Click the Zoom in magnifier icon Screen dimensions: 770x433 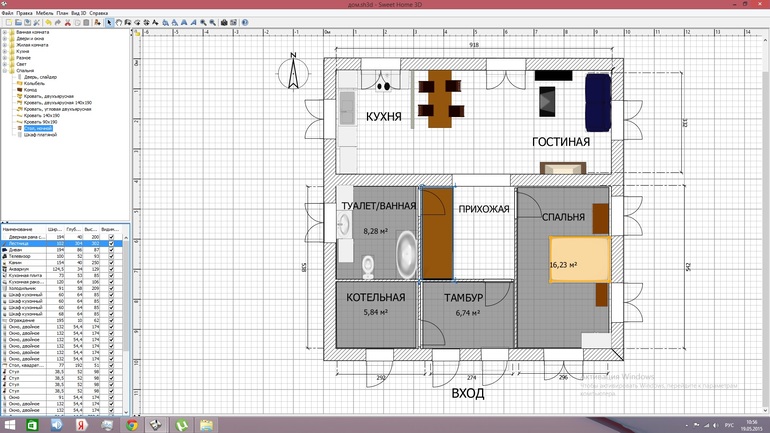[x=204, y=22]
